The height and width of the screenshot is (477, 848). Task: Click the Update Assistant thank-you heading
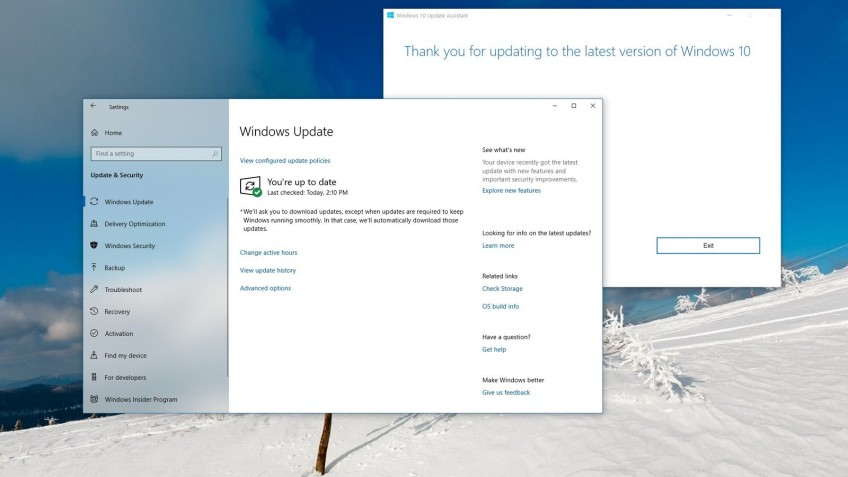point(577,51)
